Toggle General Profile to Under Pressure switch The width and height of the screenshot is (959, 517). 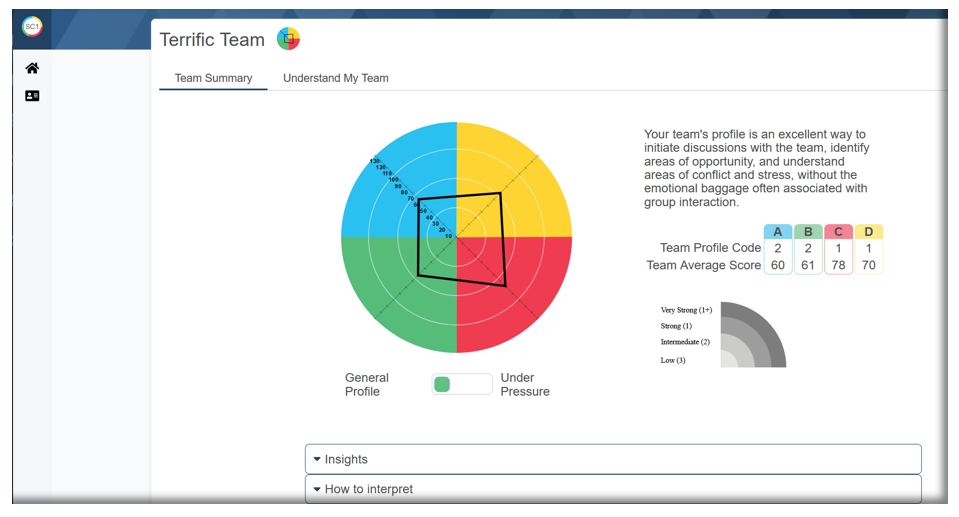[x=462, y=384]
